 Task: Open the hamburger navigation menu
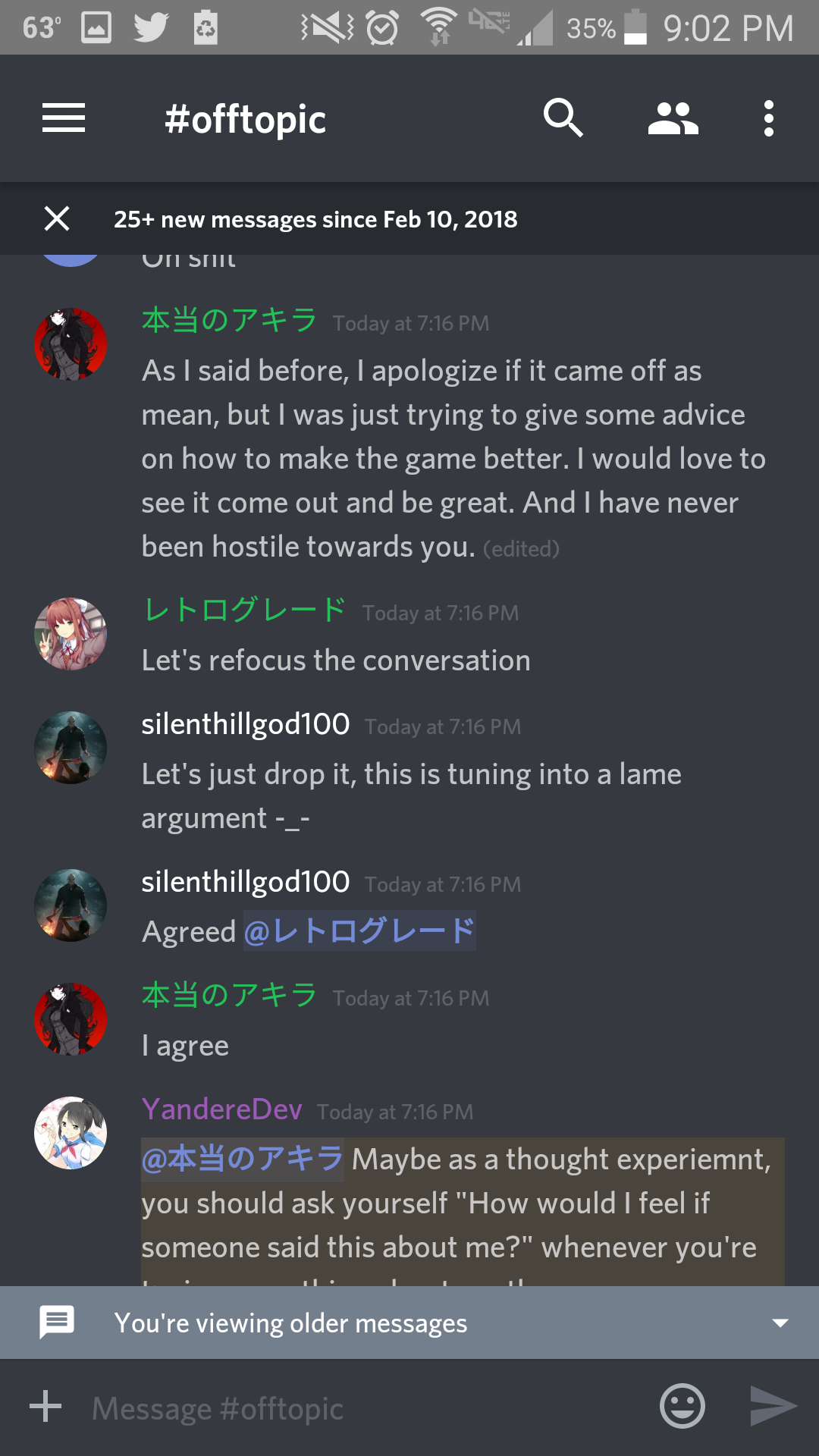click(64, 118)
